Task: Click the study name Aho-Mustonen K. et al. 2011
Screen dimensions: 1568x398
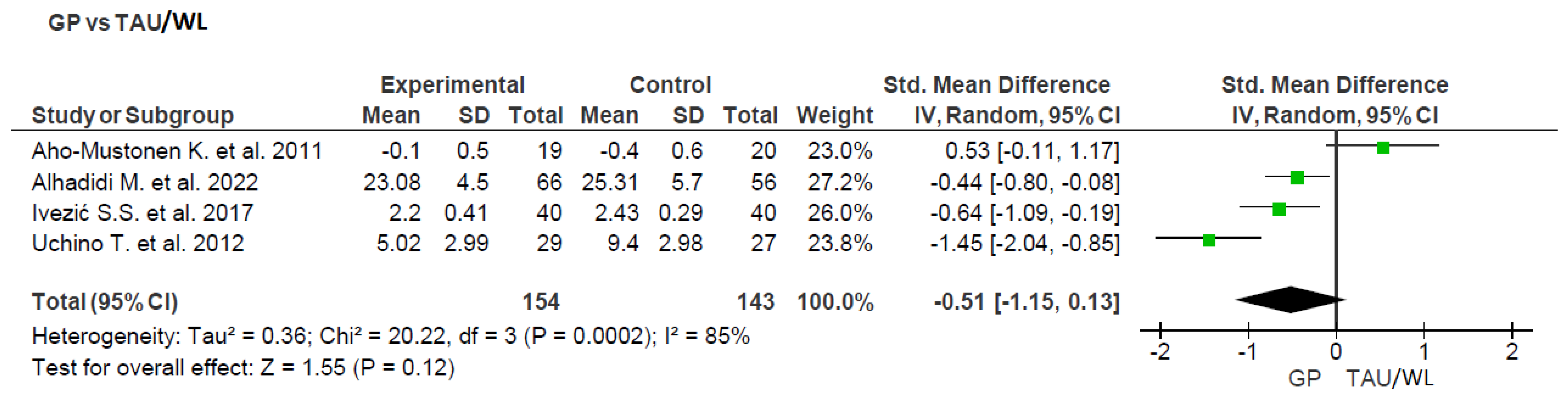Action: pos(177,150)
